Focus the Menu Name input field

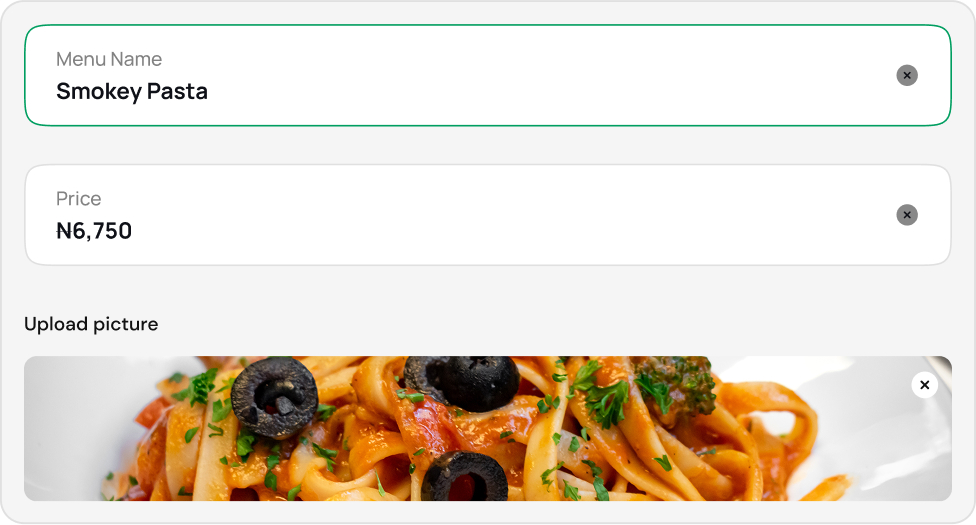[488, 75]
